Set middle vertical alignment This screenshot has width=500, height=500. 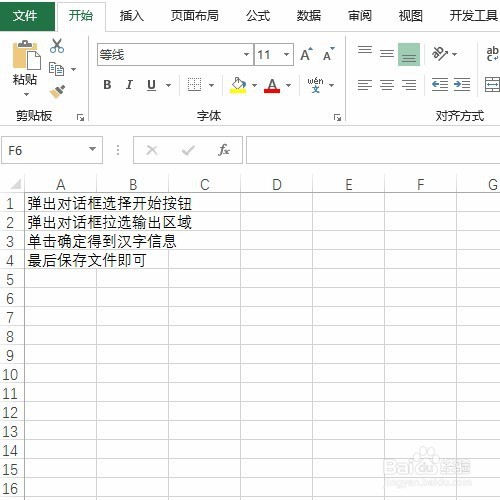coord(387,54)
